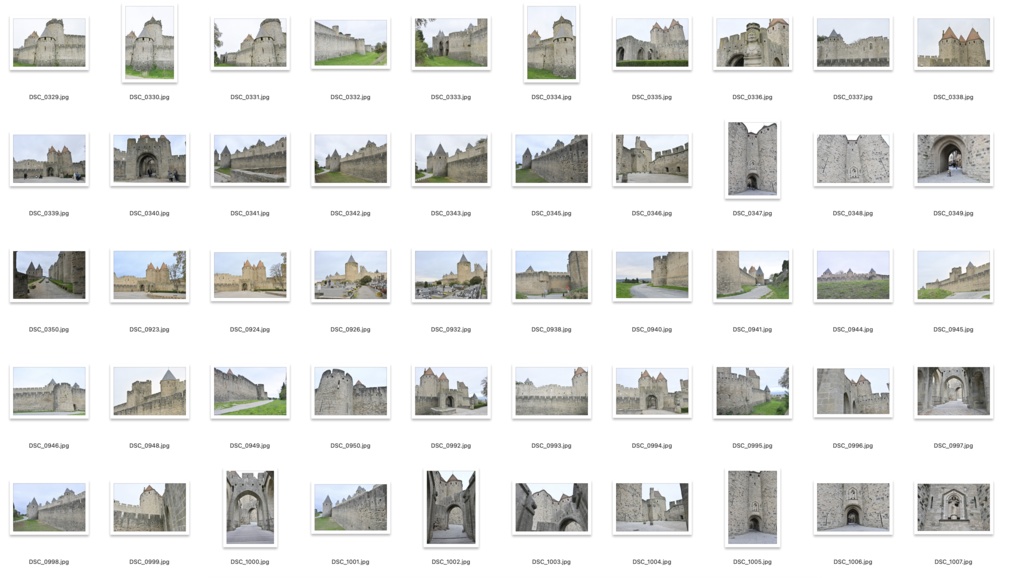Screen dimensions: 1024x578
Task: Select the DSC_0994.jpg thumbnail
Action: tap(652, 391)
